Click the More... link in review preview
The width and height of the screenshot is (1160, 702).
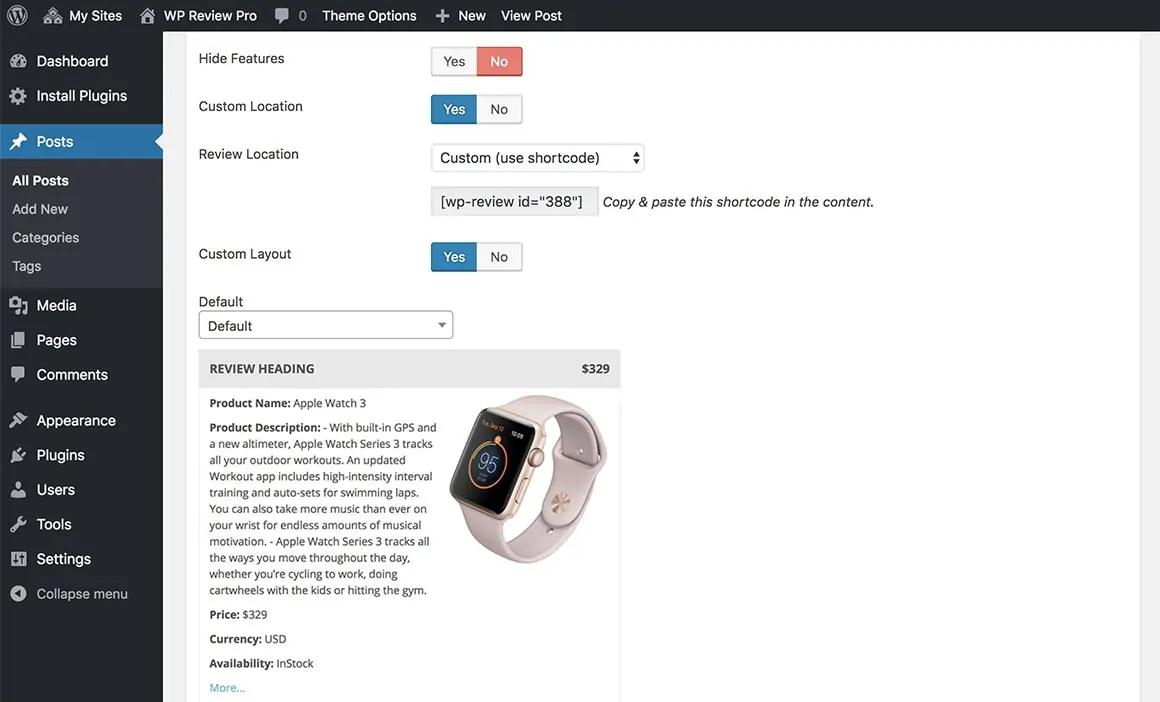tap(227, 688)
